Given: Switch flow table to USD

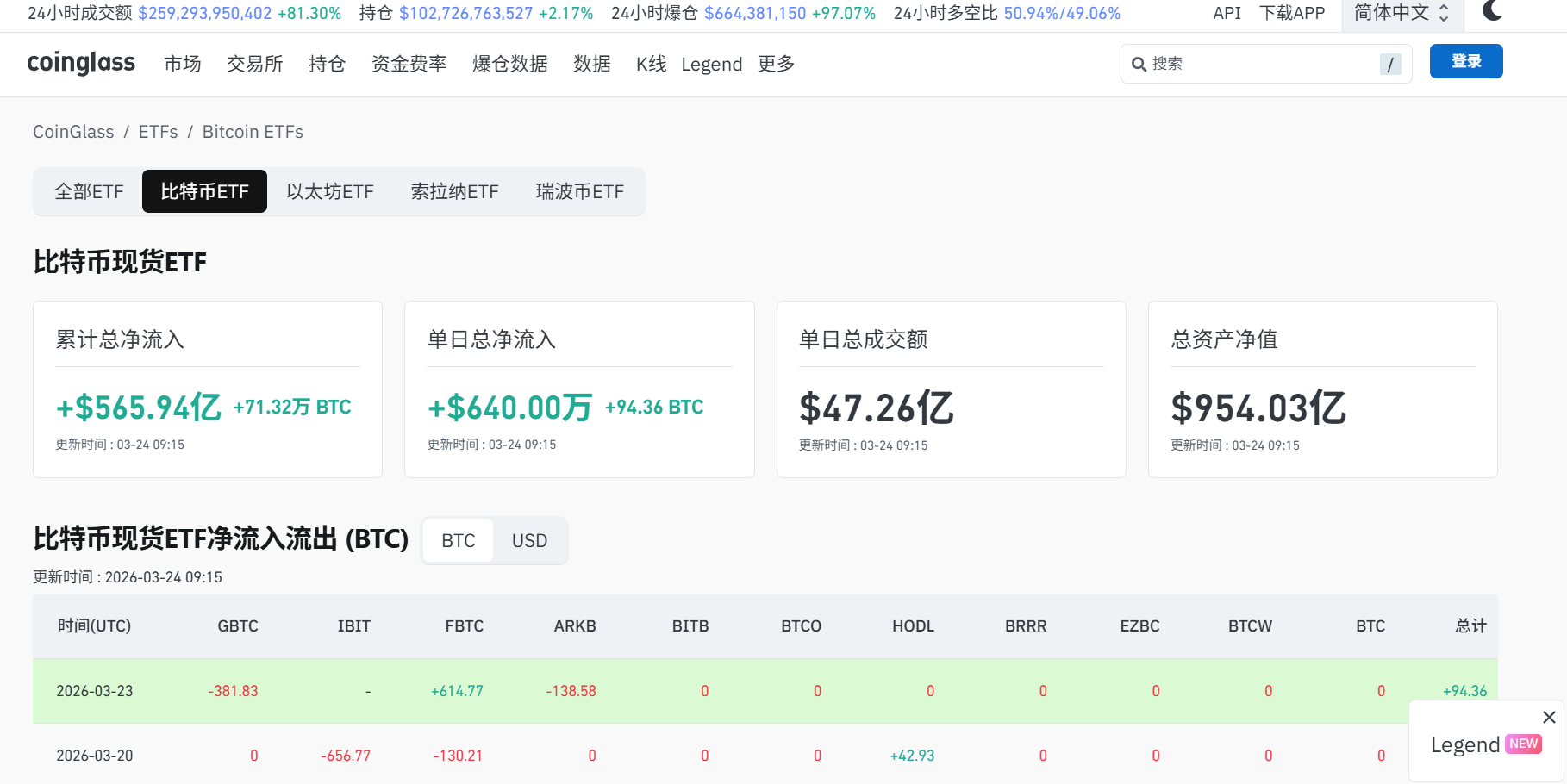Looking at the screenshot, I should [529, 540].
